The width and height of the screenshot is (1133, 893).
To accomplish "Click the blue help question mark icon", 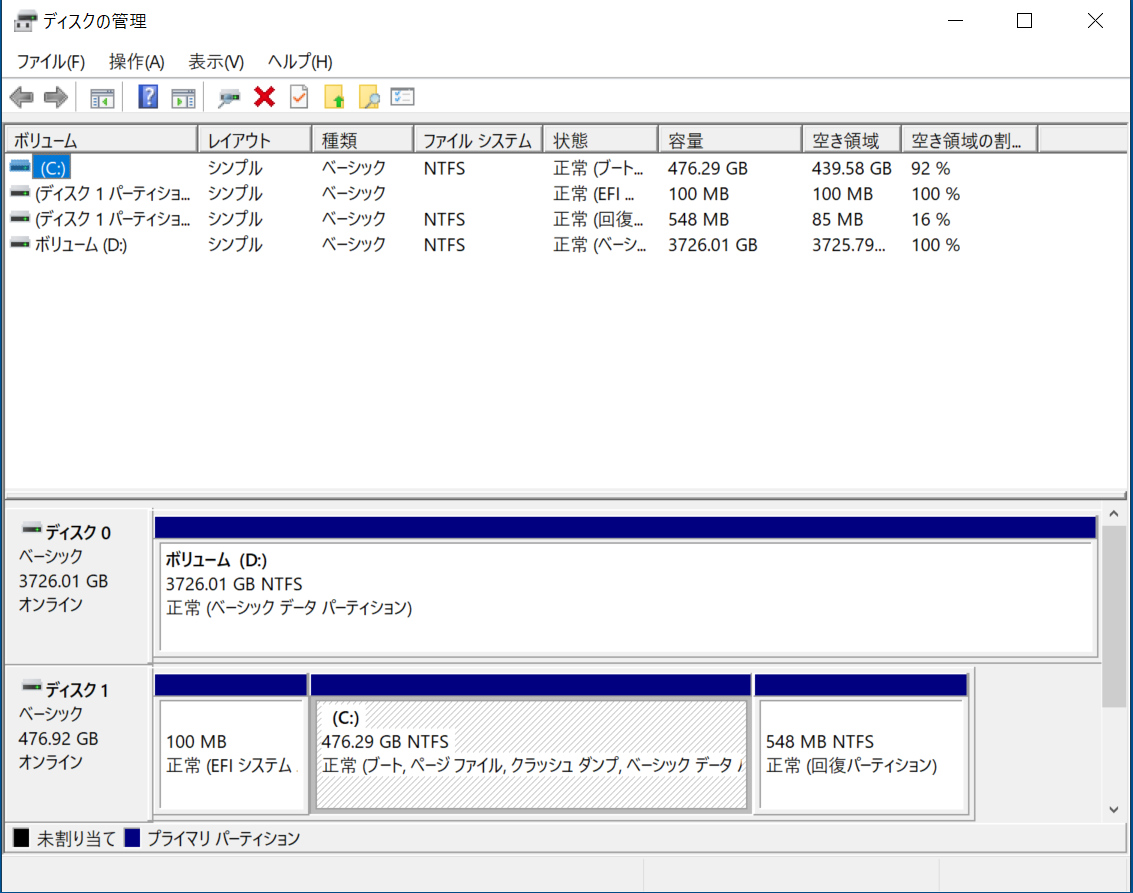I will 148,97.
